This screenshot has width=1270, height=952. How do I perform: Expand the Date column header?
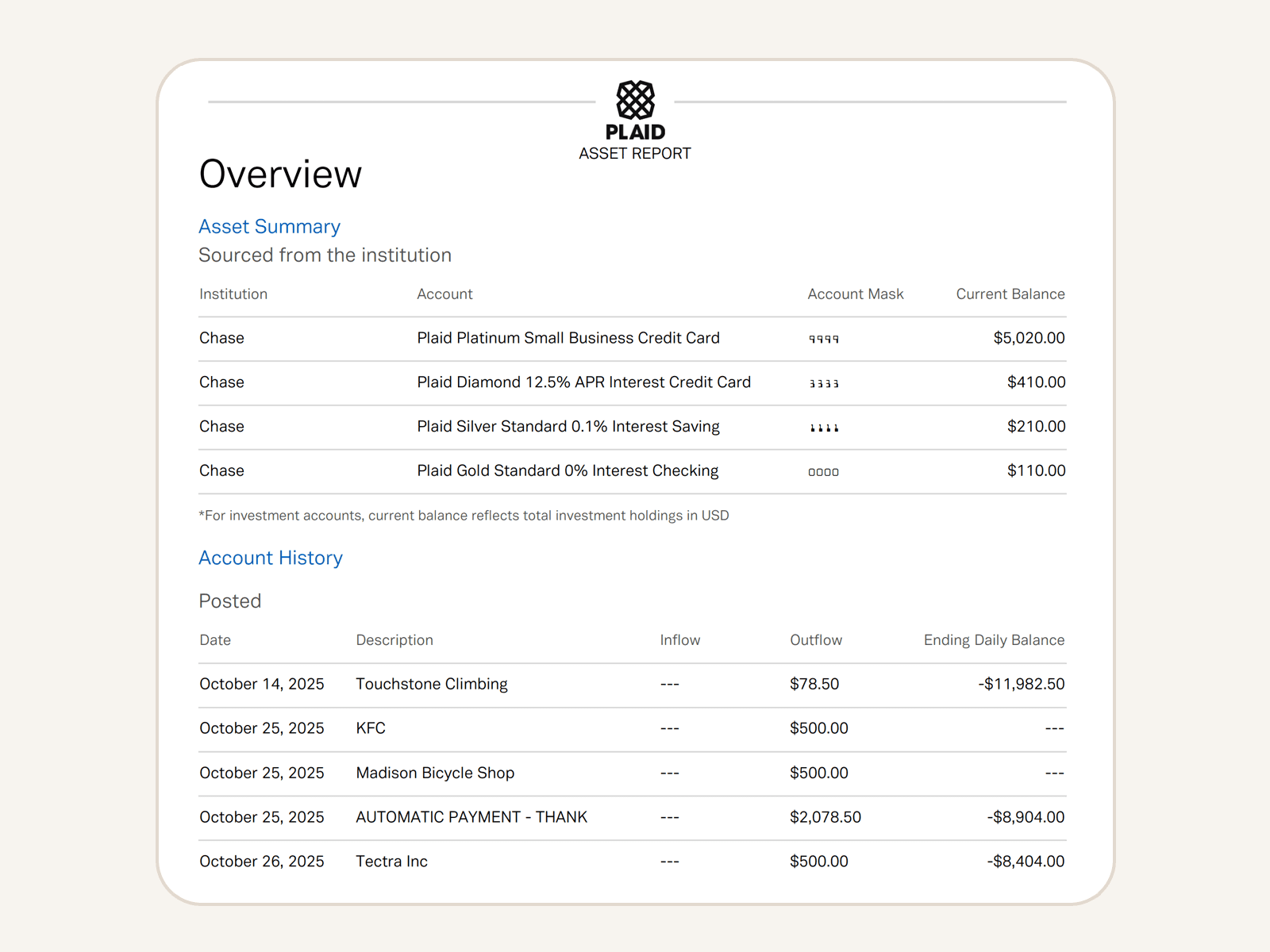tap(214, 639)
